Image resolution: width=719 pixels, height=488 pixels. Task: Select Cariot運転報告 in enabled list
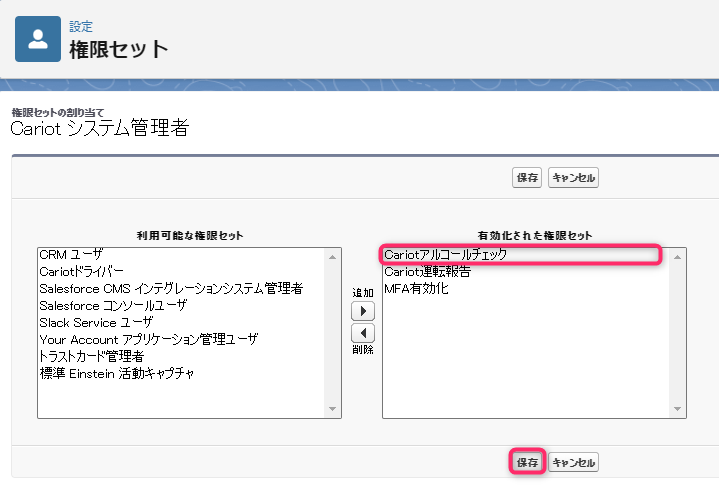tap(526, 272)
